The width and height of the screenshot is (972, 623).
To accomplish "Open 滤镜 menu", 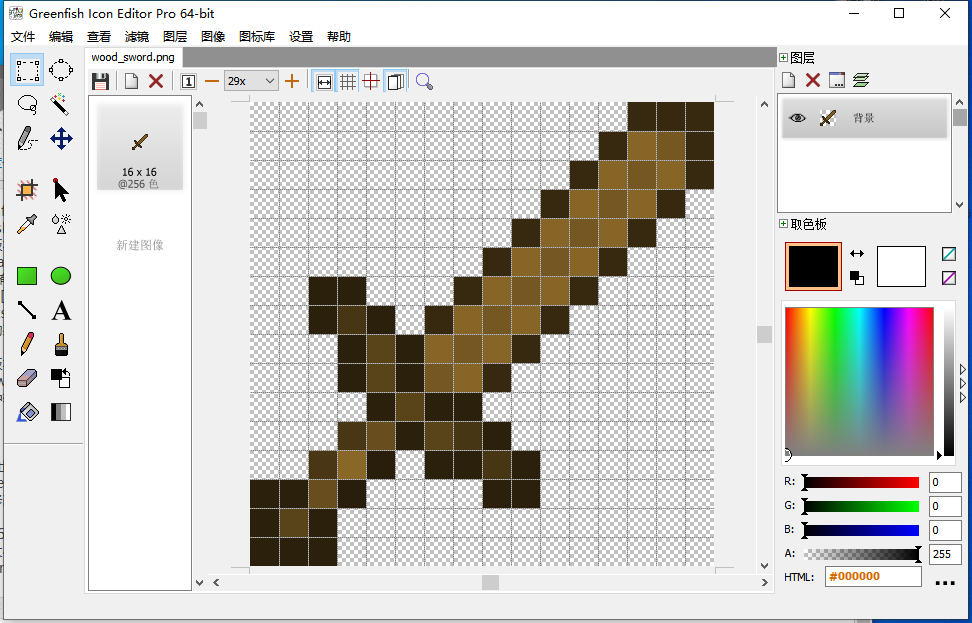I will (x=136, y=37).
